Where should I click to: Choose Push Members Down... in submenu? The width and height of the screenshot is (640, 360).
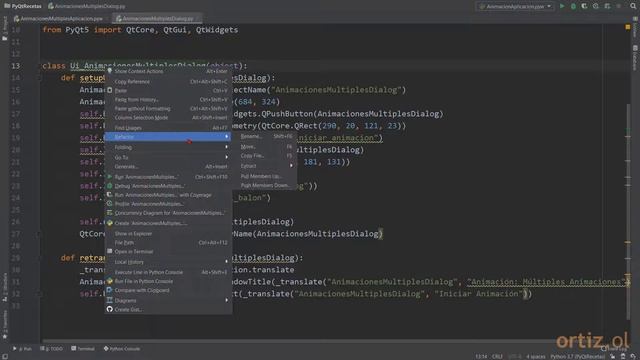point(265,185)
